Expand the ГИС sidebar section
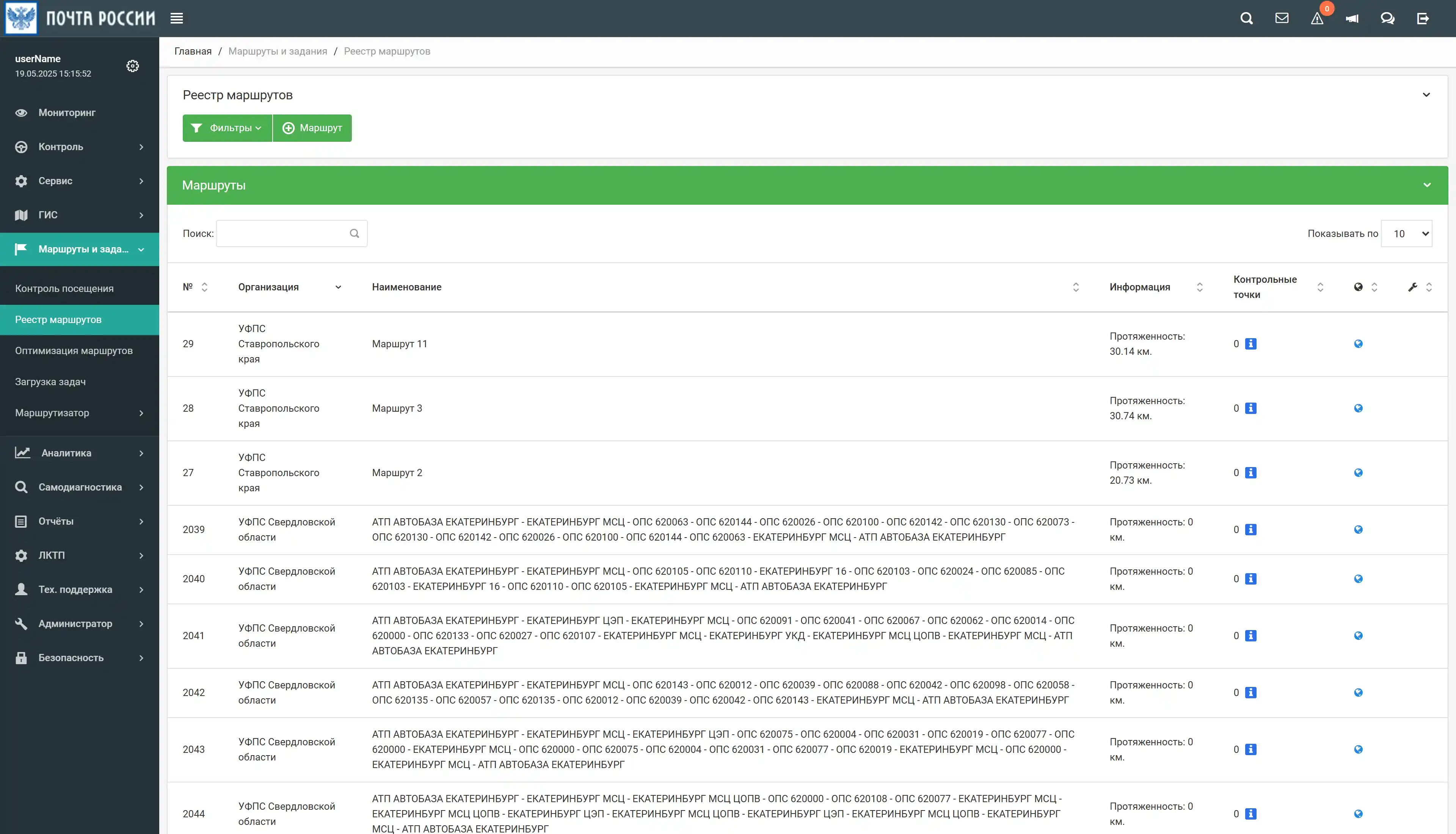1456x834 pixels. 80,215
